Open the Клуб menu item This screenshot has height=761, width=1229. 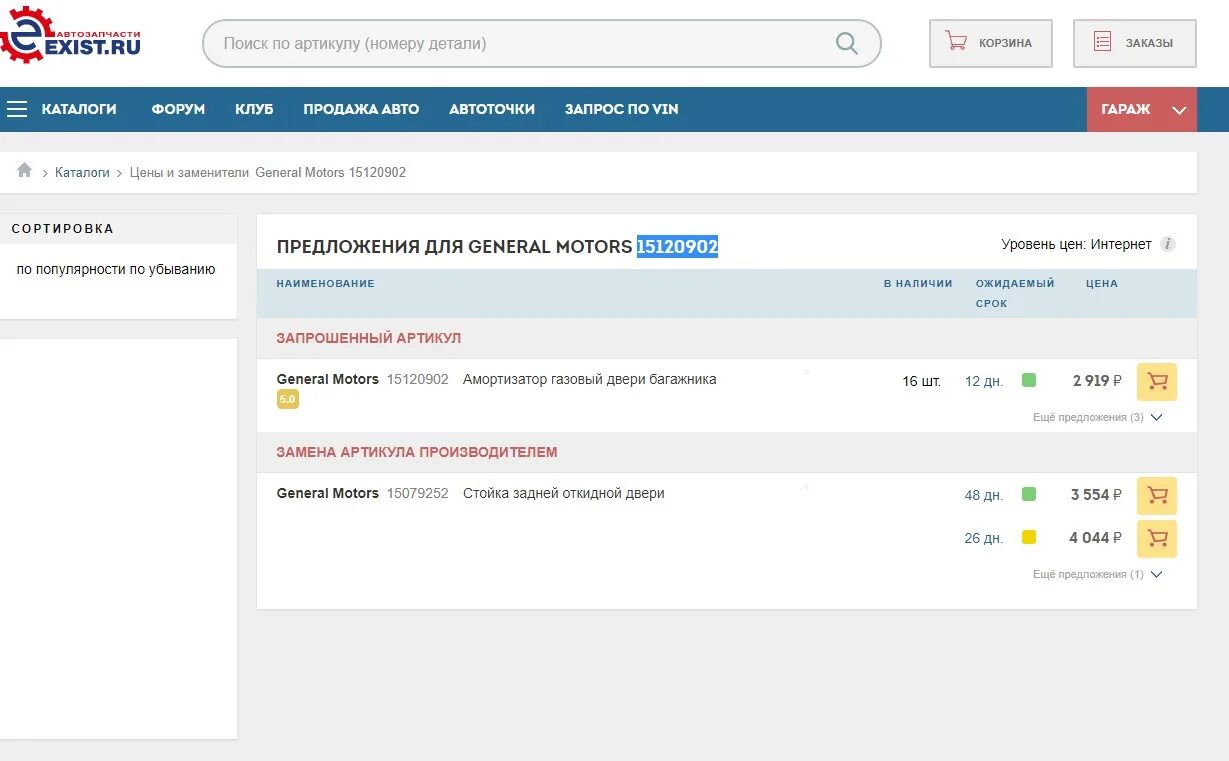pyautogui.click(x=254, y=109)
